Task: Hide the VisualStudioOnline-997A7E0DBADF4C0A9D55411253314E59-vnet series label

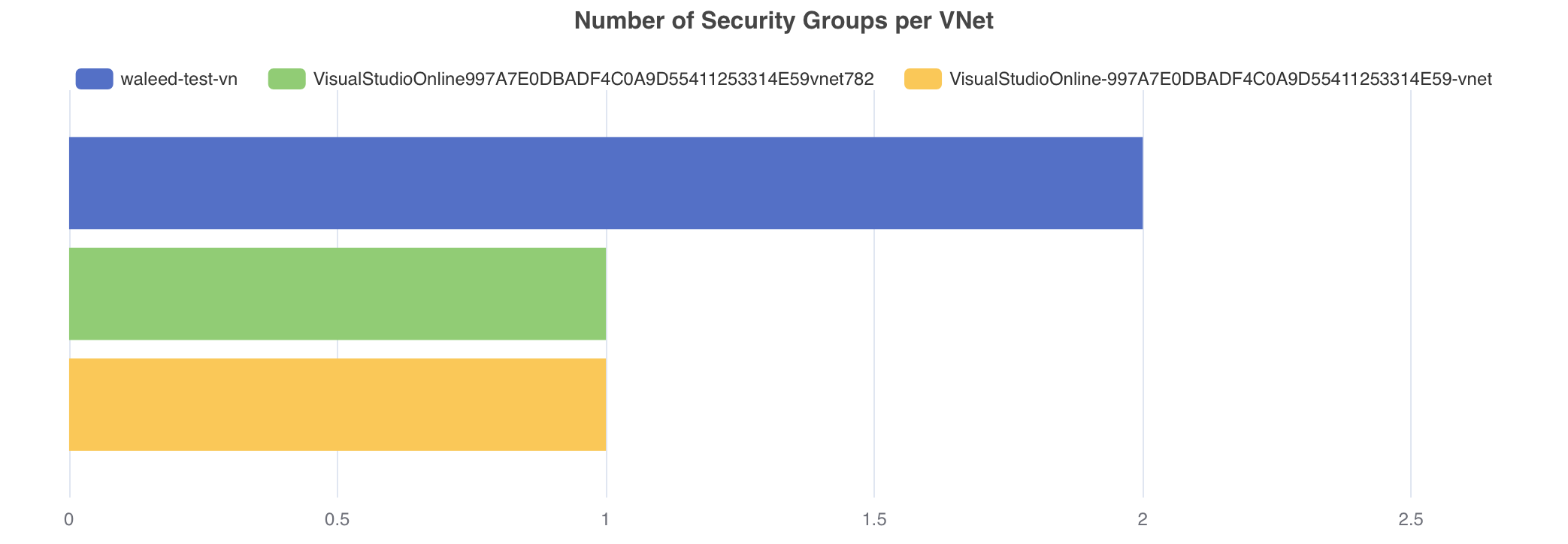Action: tap(1221, 79)
